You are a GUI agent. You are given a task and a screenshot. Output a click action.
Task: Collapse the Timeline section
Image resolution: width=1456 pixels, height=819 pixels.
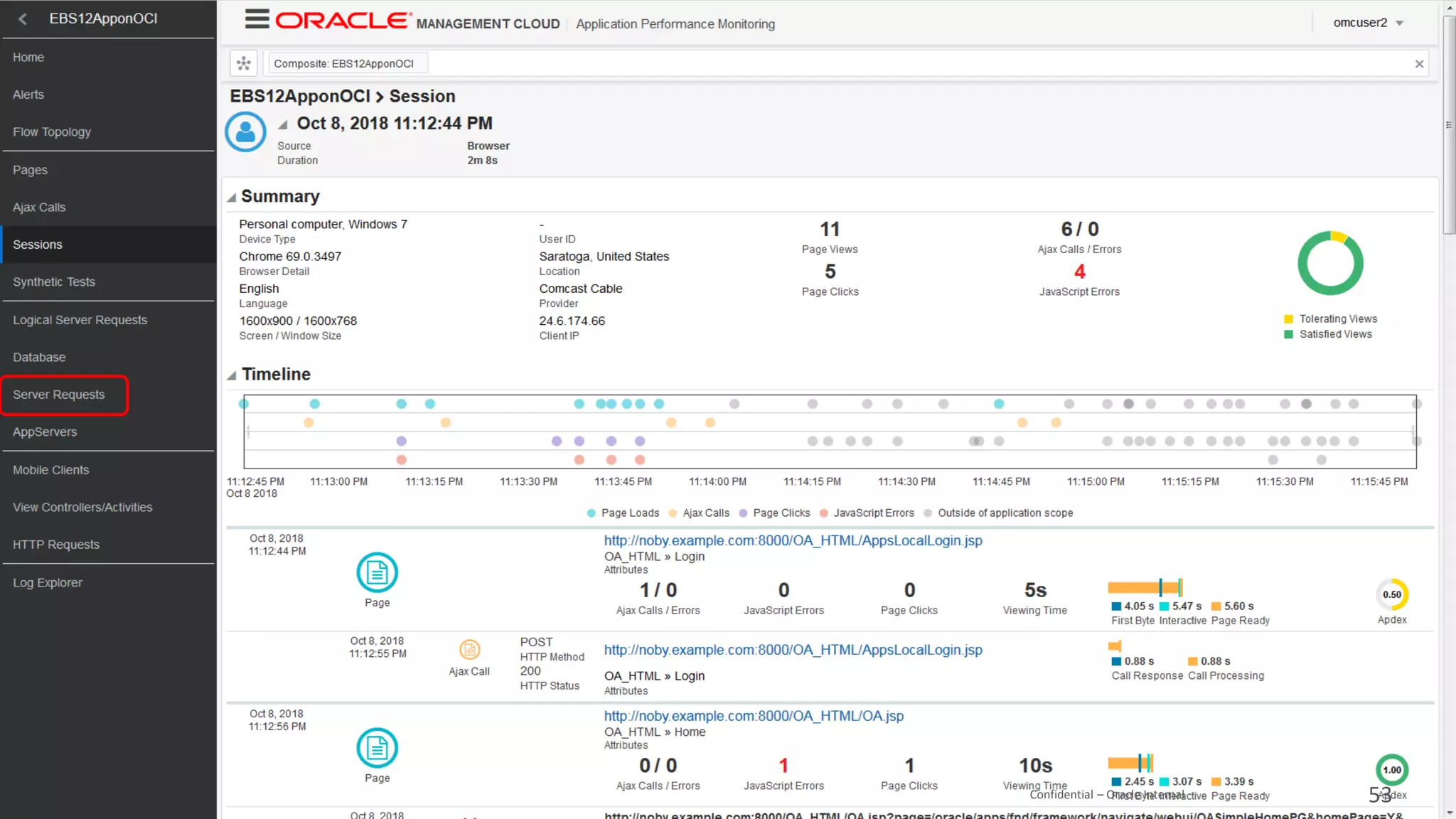[232, 375]
